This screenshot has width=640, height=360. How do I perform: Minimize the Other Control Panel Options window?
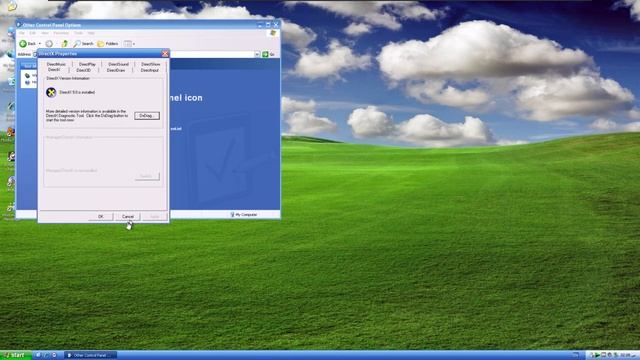[260, 25]
